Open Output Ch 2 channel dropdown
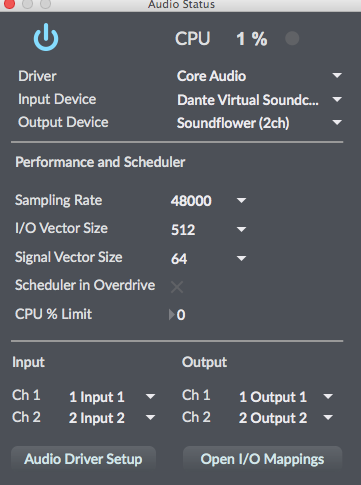The height and width of the screenshot is (485, 361). tap(328, 417)
